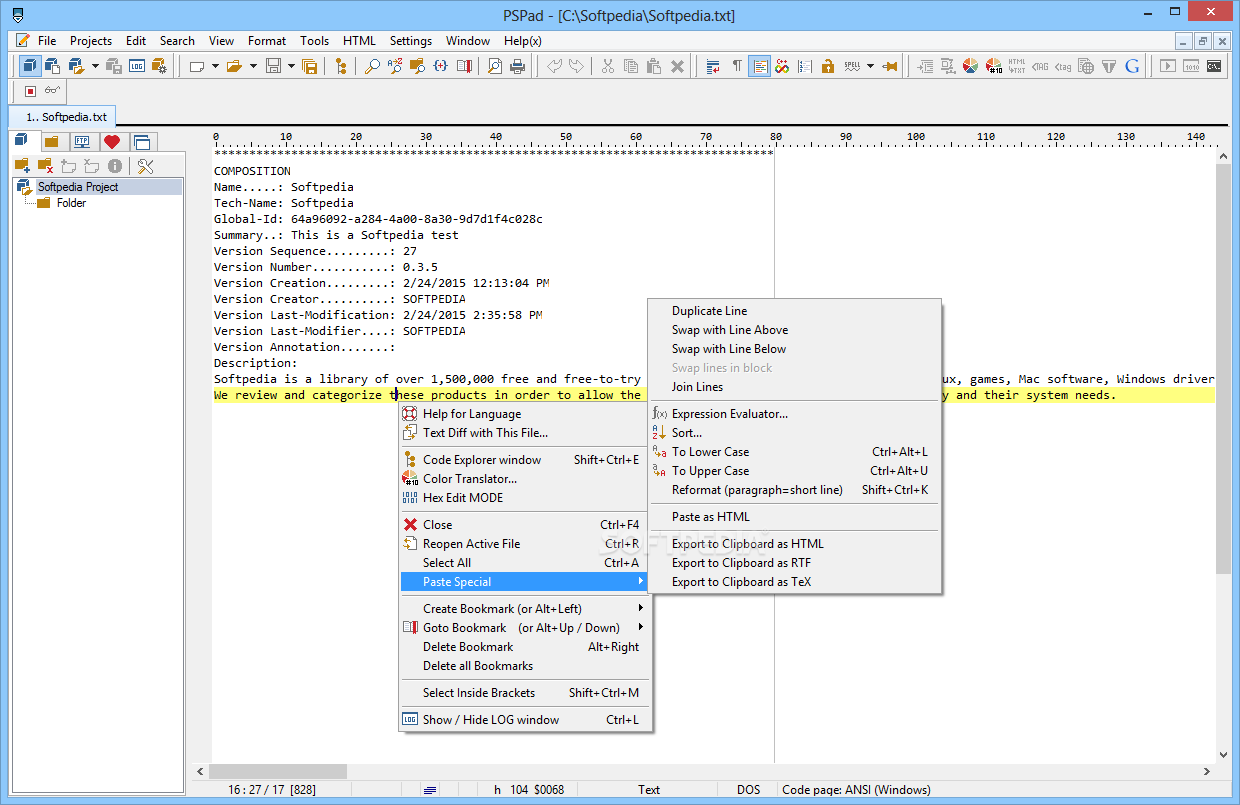Toggle the pin stay-on-top icon
1240x805 pixels.
click(889, 66)
